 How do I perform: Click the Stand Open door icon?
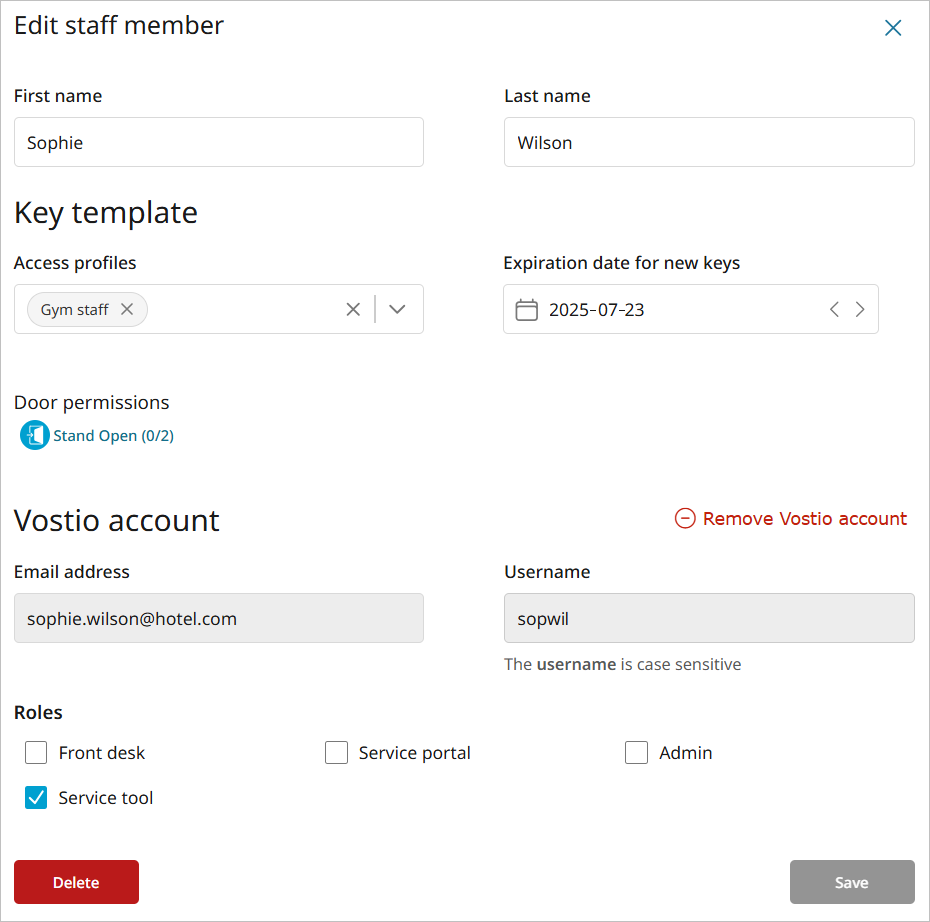35,435
